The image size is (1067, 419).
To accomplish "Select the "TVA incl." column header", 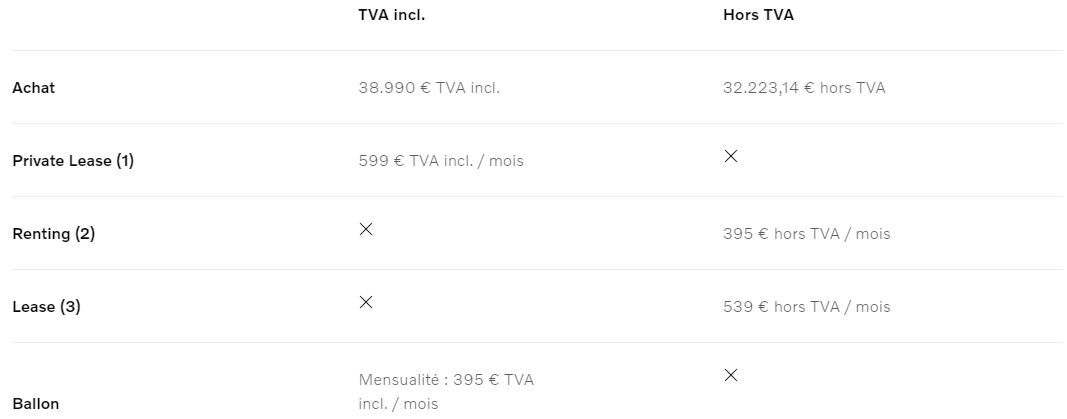I will tap(391, 16).
